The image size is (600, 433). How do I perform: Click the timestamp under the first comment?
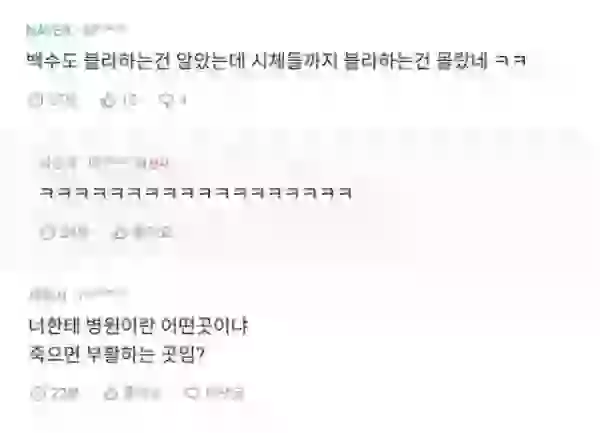(x=62, y=100)
